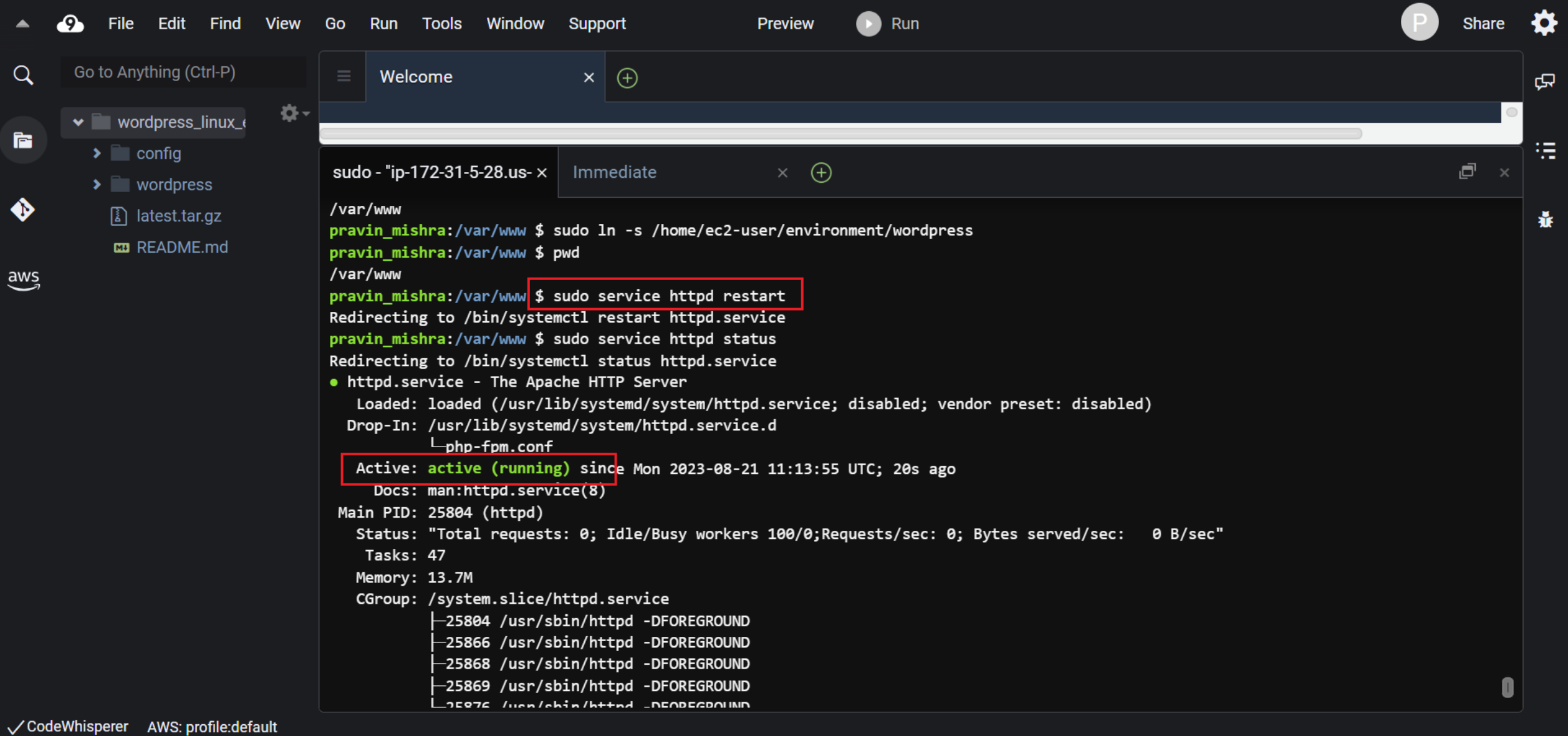The width and height of the screenshot is (1568, 736).
Task: Click CodeWhisperer status bar item
Action: (68, 727)
